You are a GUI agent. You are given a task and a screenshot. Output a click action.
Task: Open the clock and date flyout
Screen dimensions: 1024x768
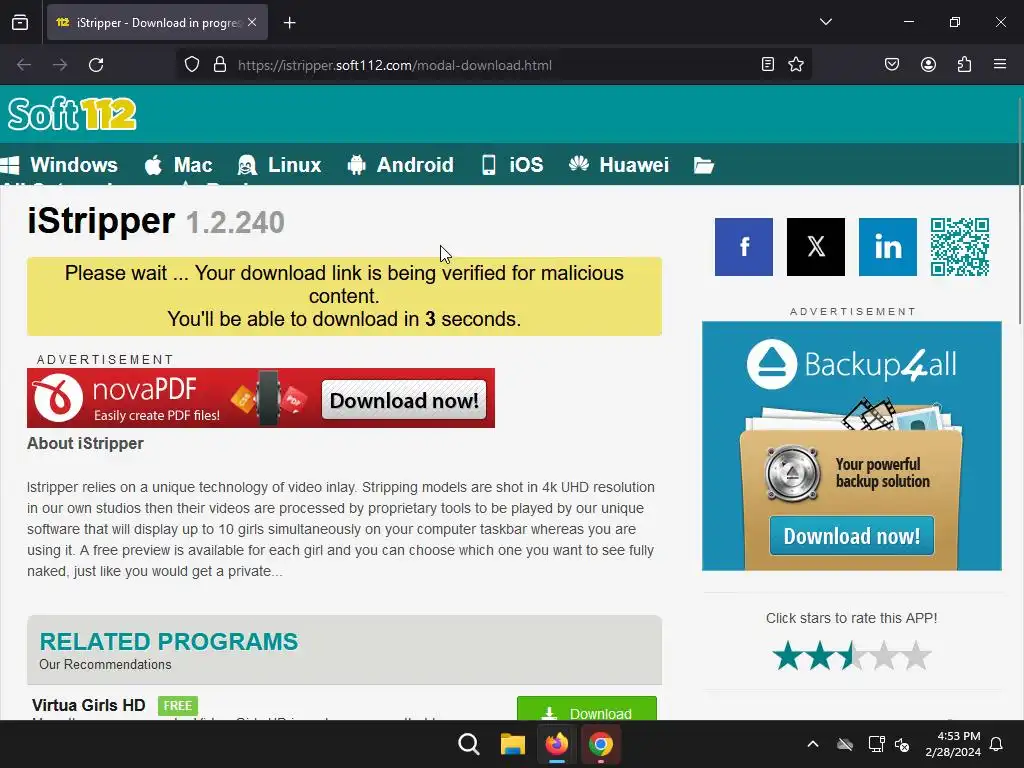[953, 744]
